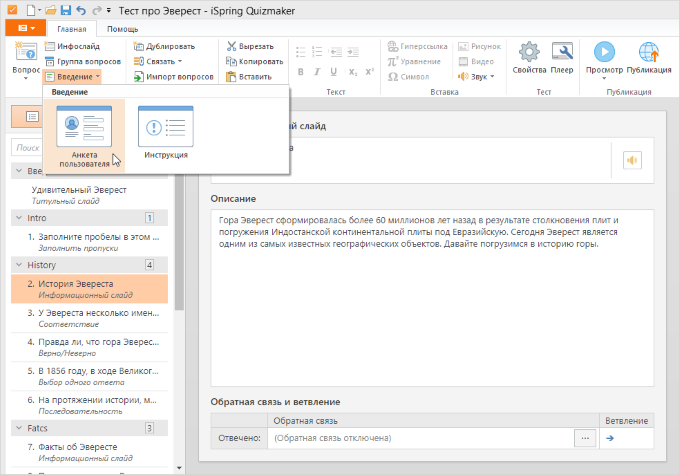Select question 3 У Эвереста несколько имен

(x=89, y=318)
